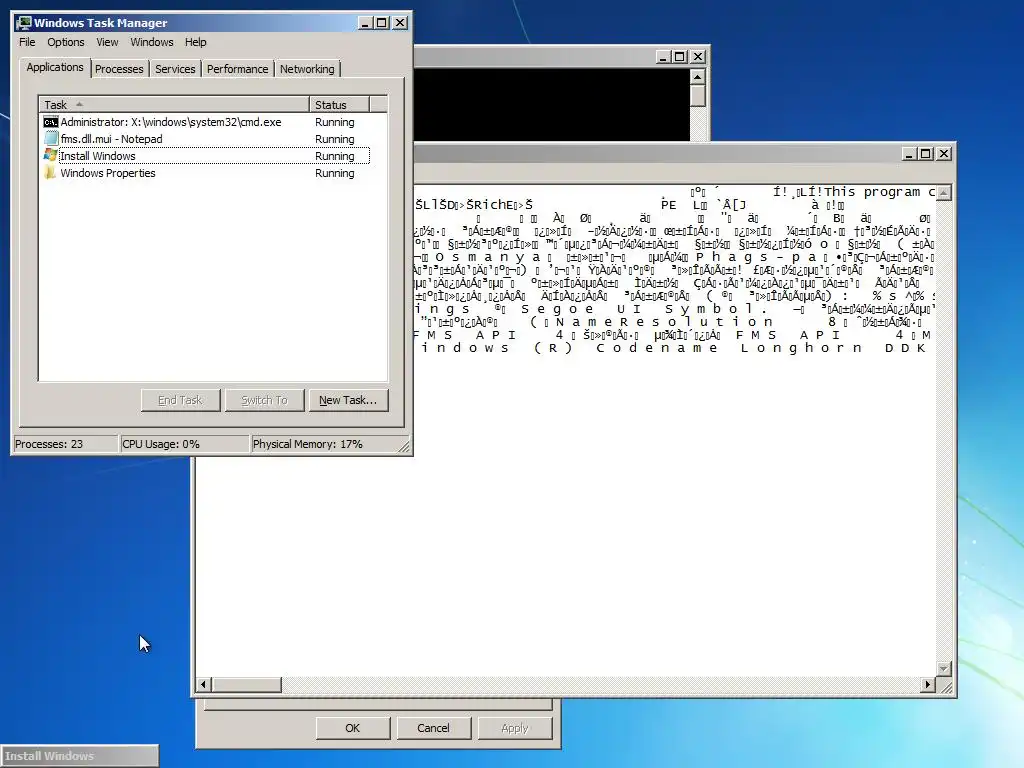Select the fms.dll.mui - Notepad task

(x=206, y=139)
